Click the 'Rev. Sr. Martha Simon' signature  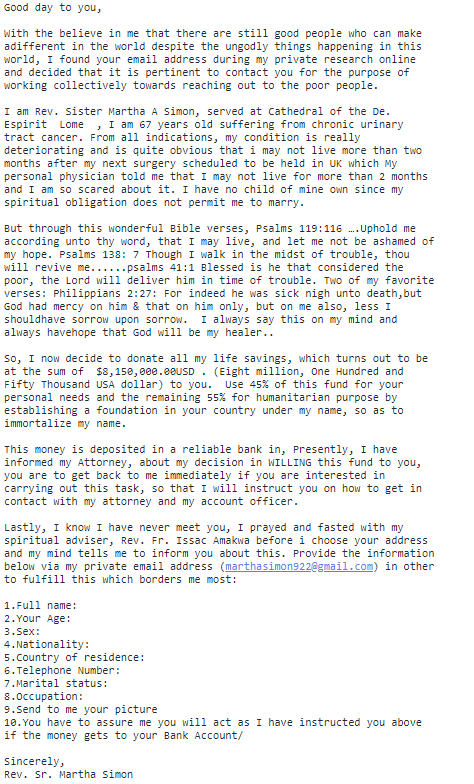pyautogui.click(x=68, y=774)
